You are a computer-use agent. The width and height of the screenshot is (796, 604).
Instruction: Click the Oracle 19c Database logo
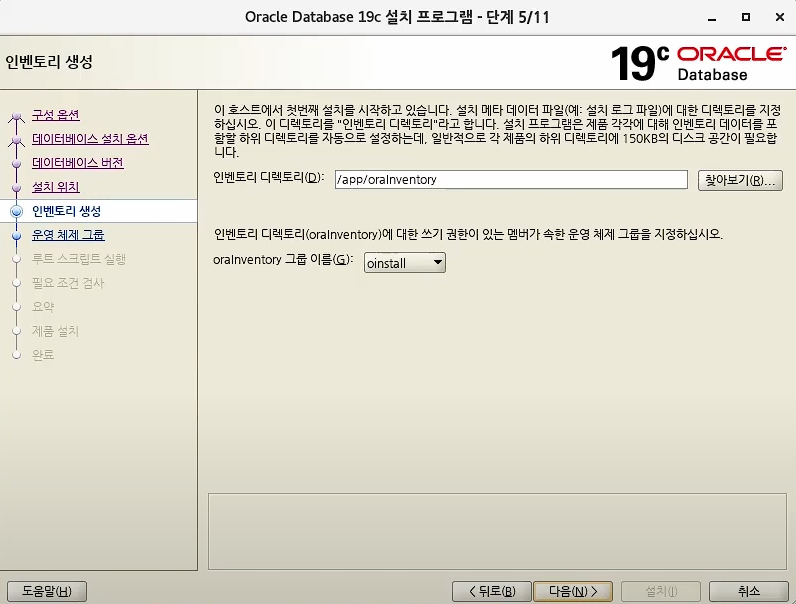pyautogui.click(x=699, y=63)
